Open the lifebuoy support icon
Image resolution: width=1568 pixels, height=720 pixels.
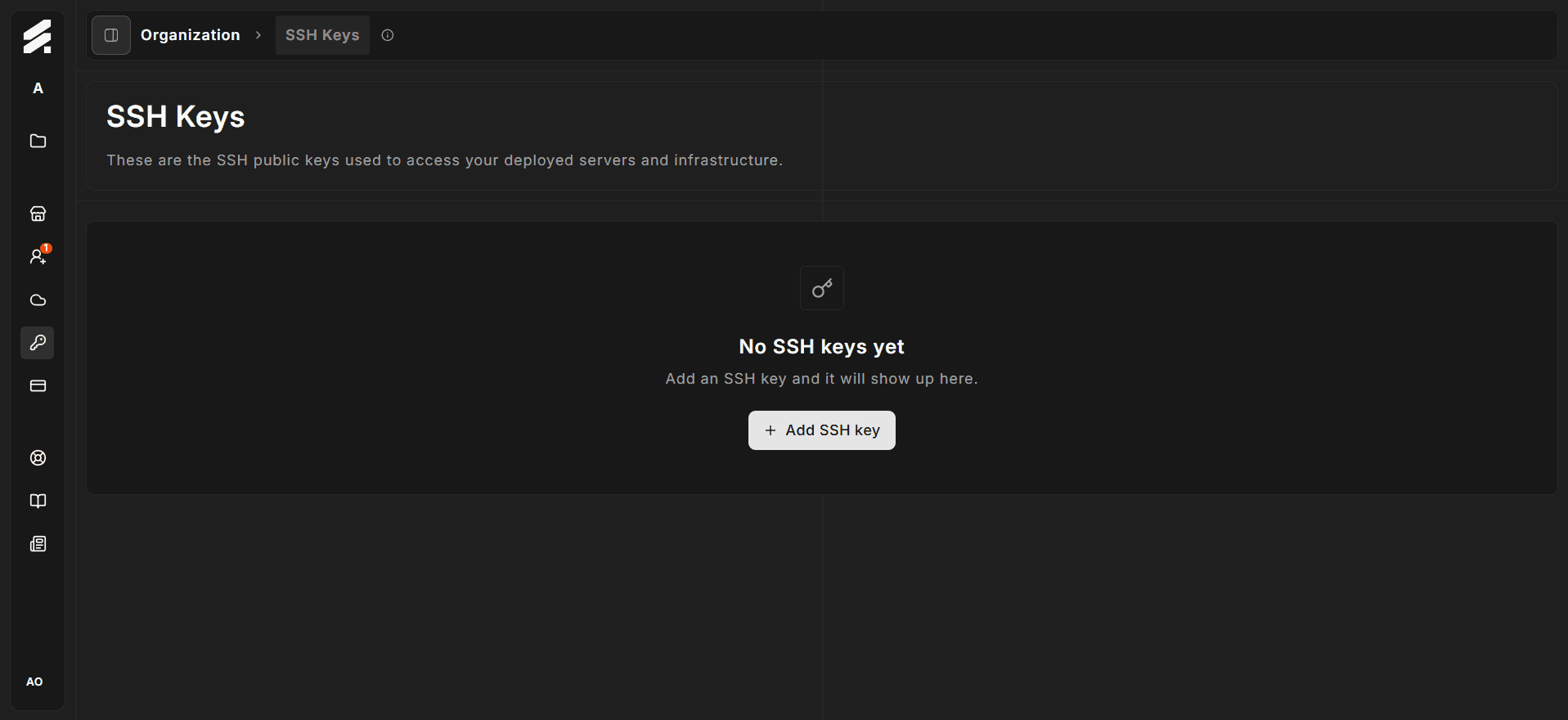point(38,458)
